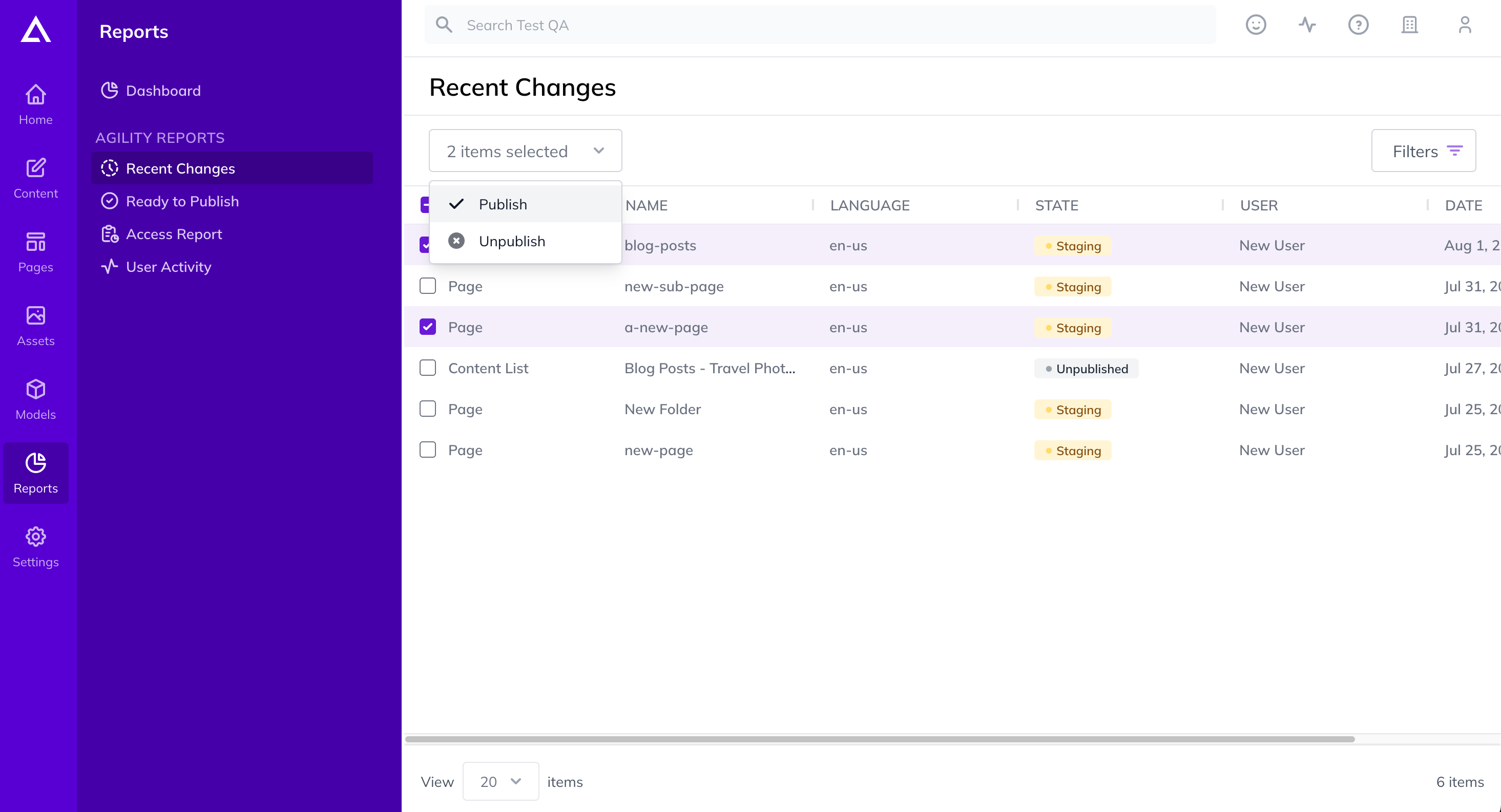The height and width of the screenshot is (812, 1501).
Task: Select Recent Changes report
Action: (x=232, y=168)
